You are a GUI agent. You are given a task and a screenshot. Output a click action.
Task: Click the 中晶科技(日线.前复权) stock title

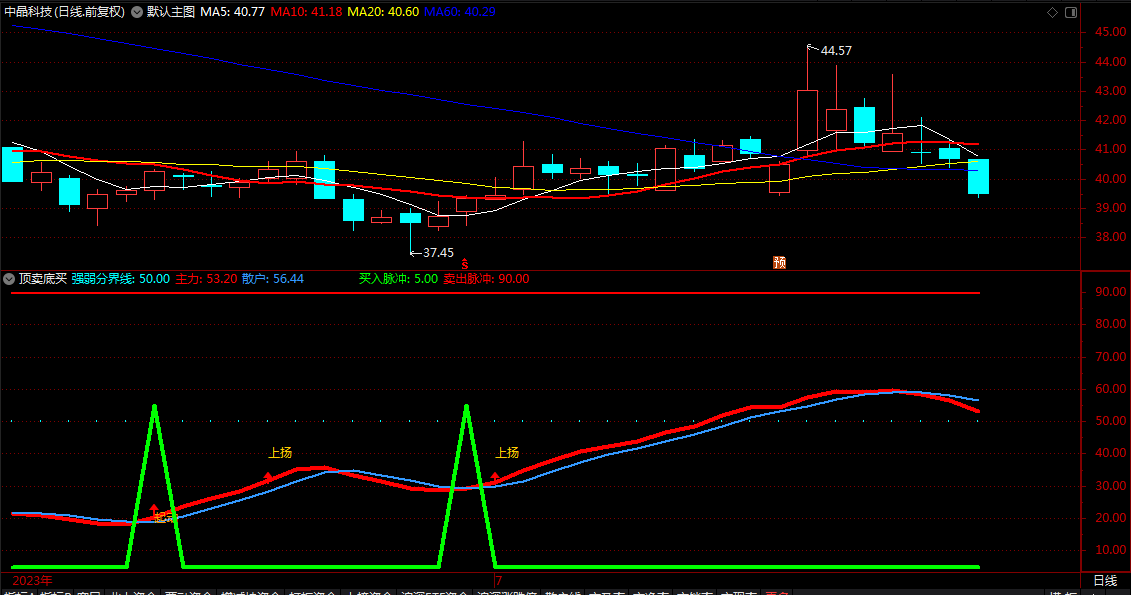click(64, 12)
